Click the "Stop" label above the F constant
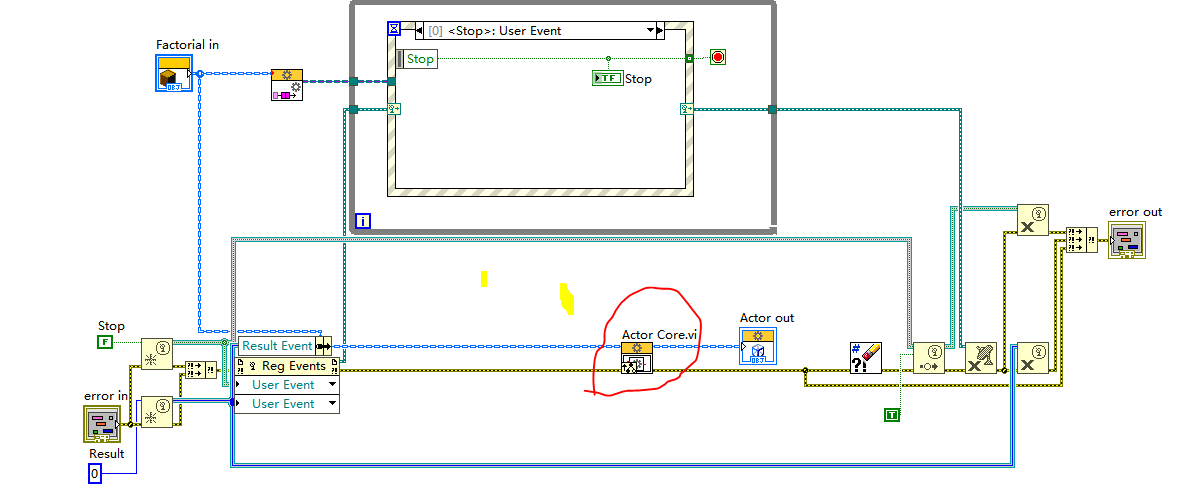This screenshot has height=498, width=1201. (111, 326)
